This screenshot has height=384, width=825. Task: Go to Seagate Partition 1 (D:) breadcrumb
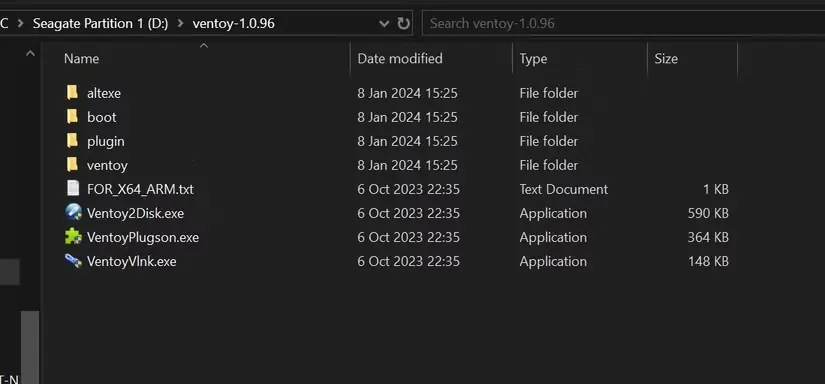point(100,24)
